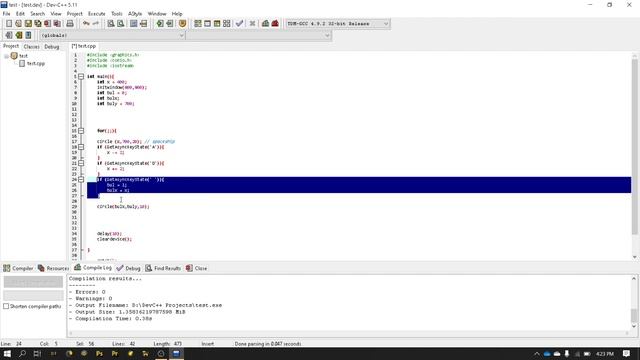Open the (globals) scope dropdown
Screen dimensions: 640x360
[x=182, y=36]
